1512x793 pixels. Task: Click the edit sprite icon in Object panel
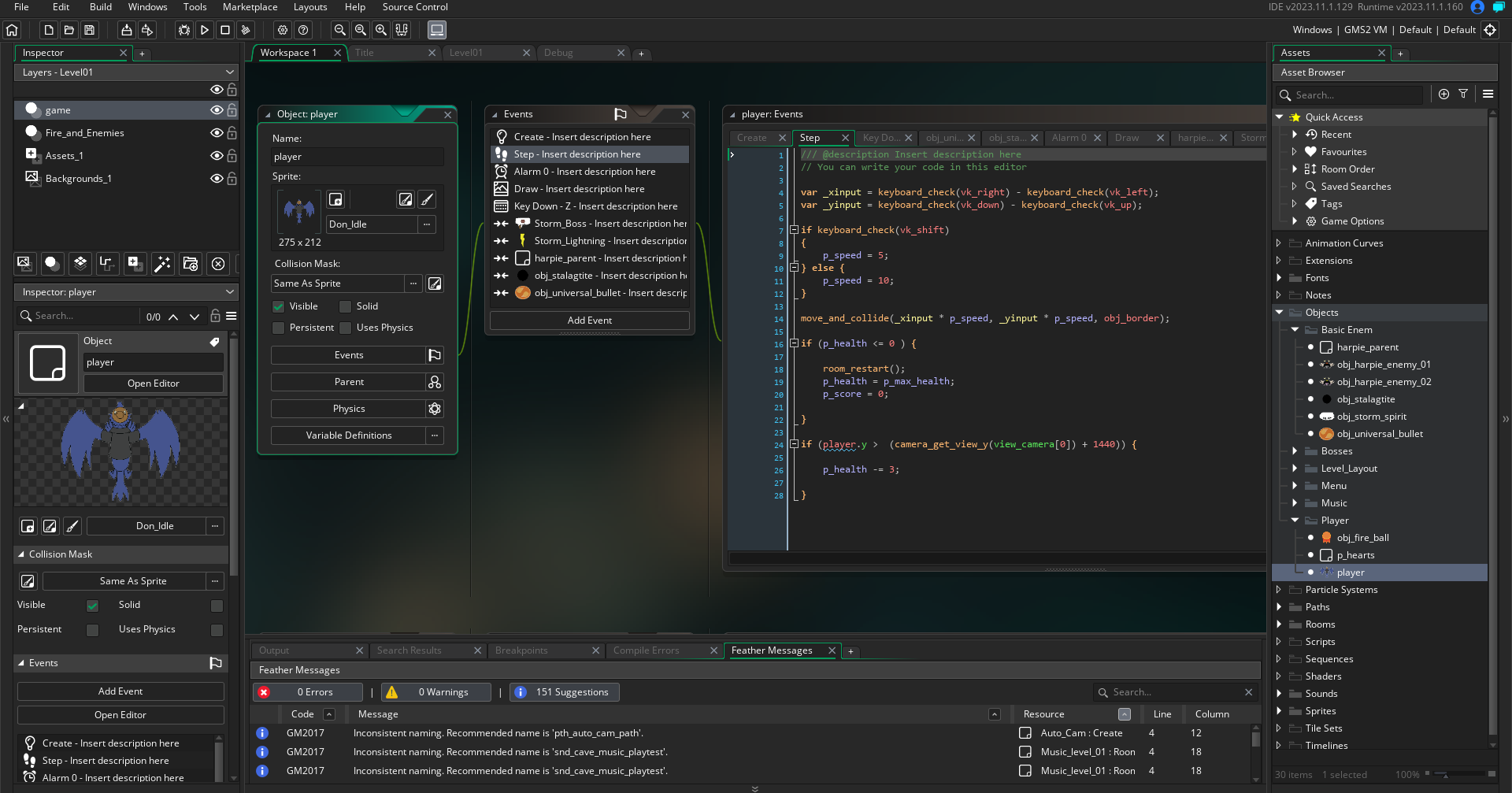pos(405,199)
